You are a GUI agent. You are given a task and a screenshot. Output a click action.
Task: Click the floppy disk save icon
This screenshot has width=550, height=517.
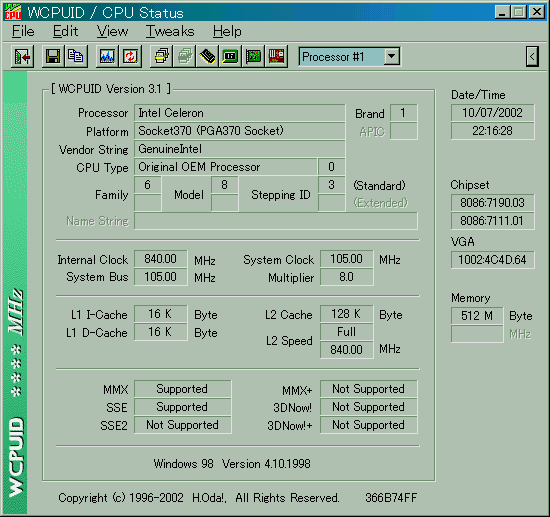coord(53,56)
